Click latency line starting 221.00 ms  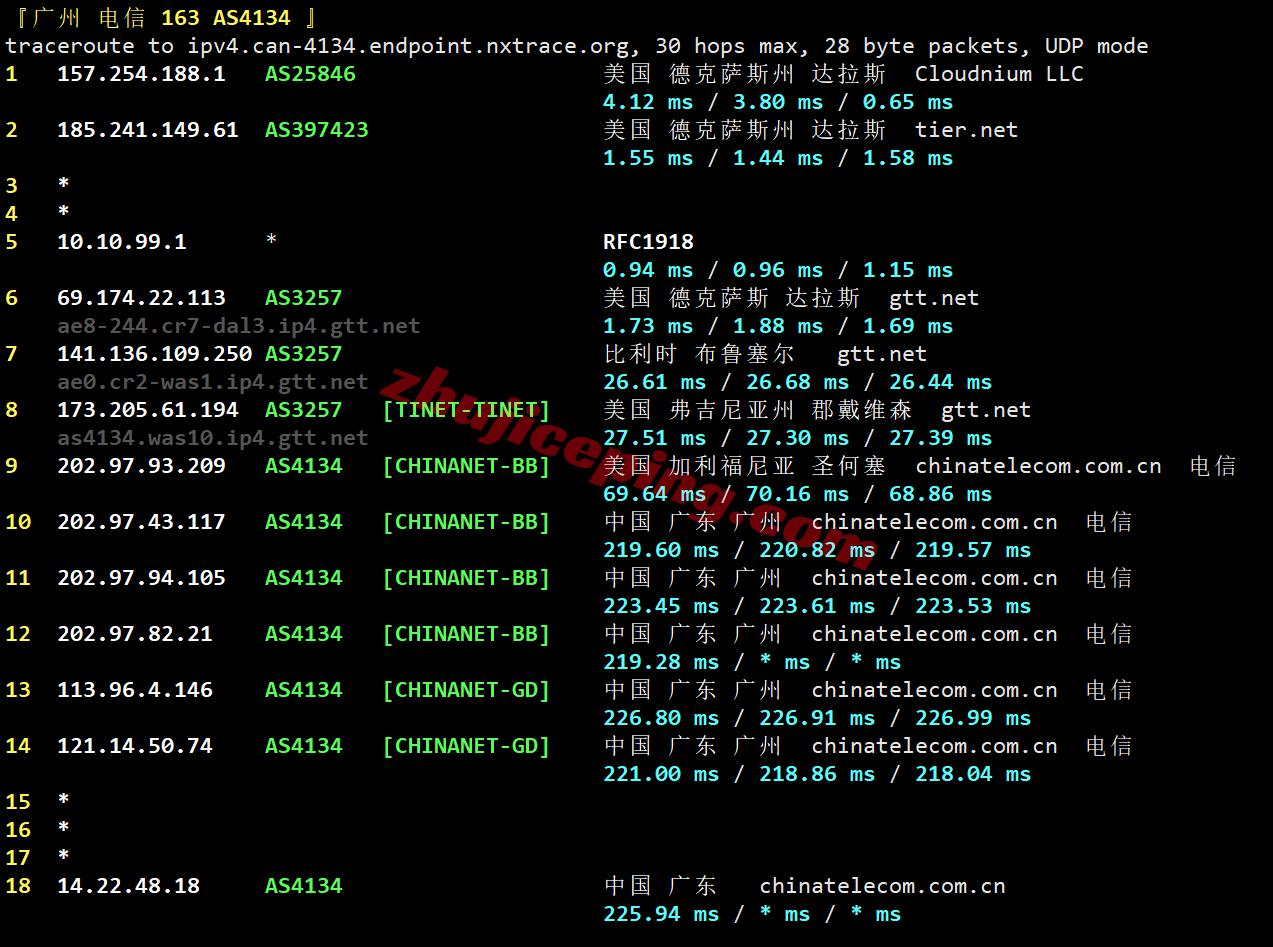pos(817,774)
